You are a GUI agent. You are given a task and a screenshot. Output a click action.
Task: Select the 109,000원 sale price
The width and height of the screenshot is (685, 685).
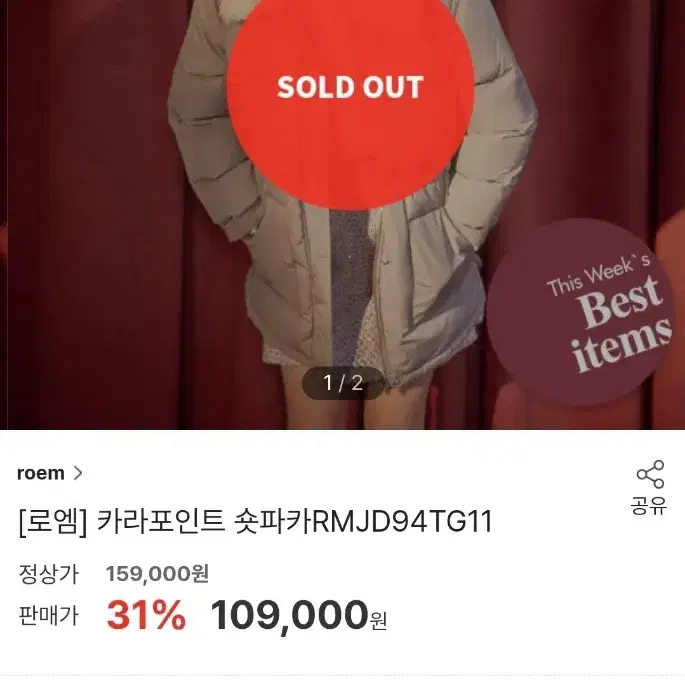299,616
